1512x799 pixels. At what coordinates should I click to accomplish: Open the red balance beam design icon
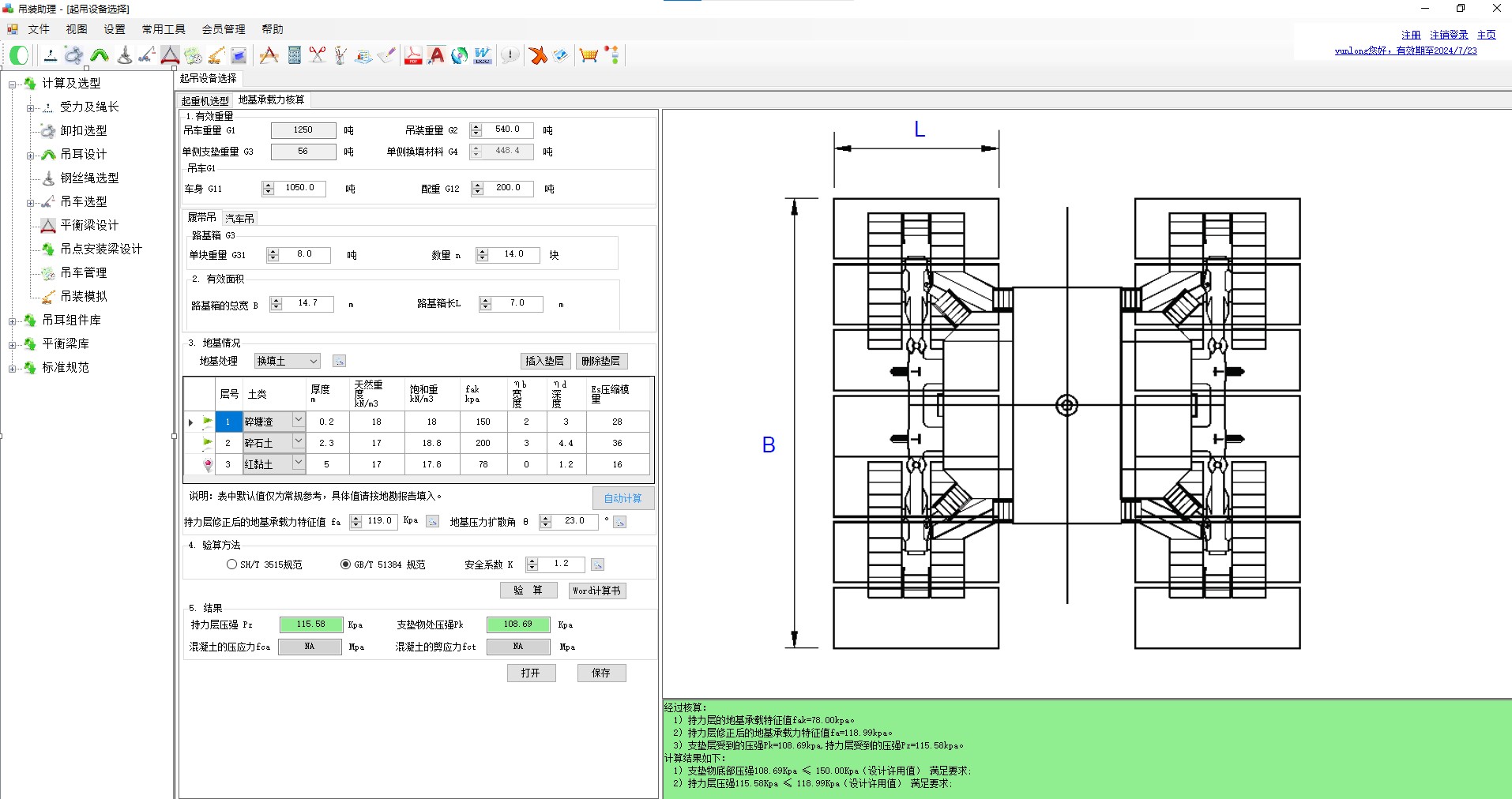point(170,55)
